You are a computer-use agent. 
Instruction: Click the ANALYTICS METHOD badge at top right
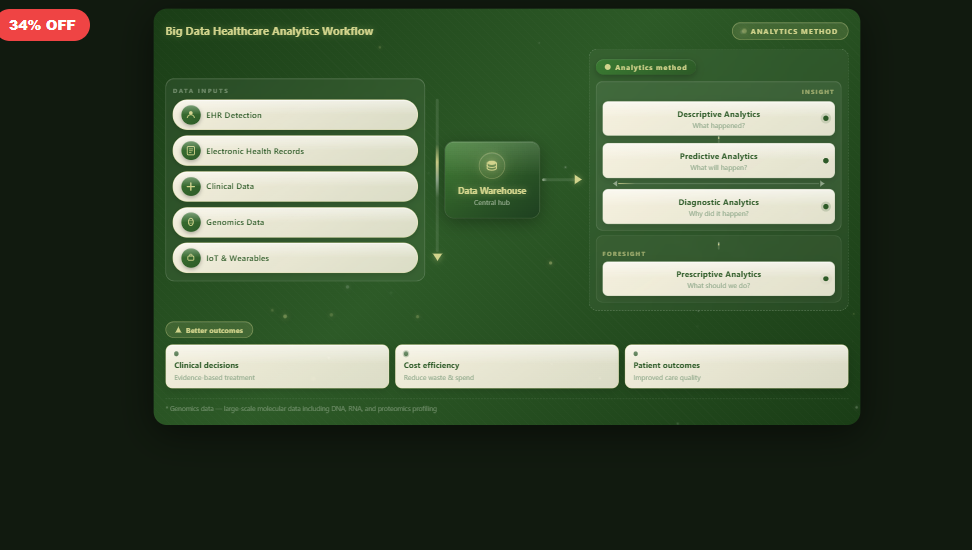[790, 31]
